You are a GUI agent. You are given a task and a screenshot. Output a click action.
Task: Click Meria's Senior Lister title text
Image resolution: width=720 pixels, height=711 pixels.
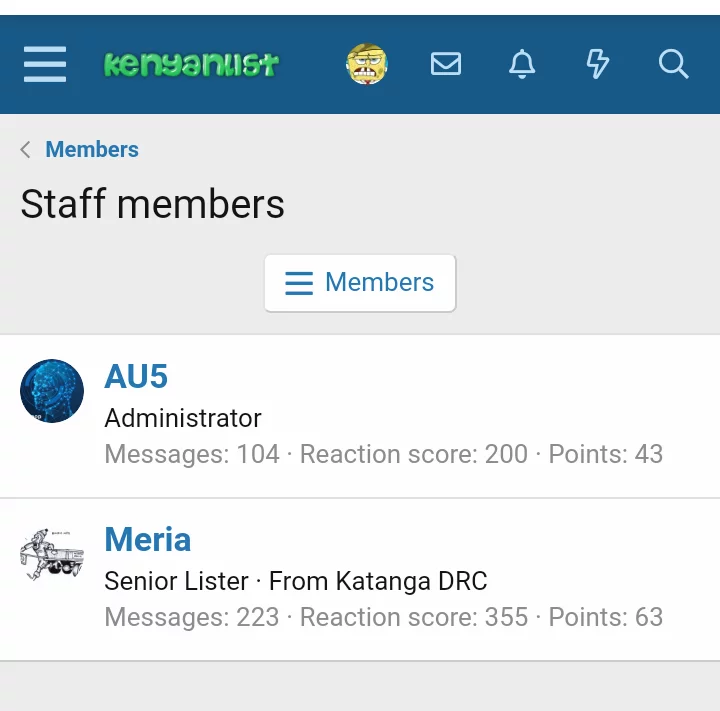[177, 581]
